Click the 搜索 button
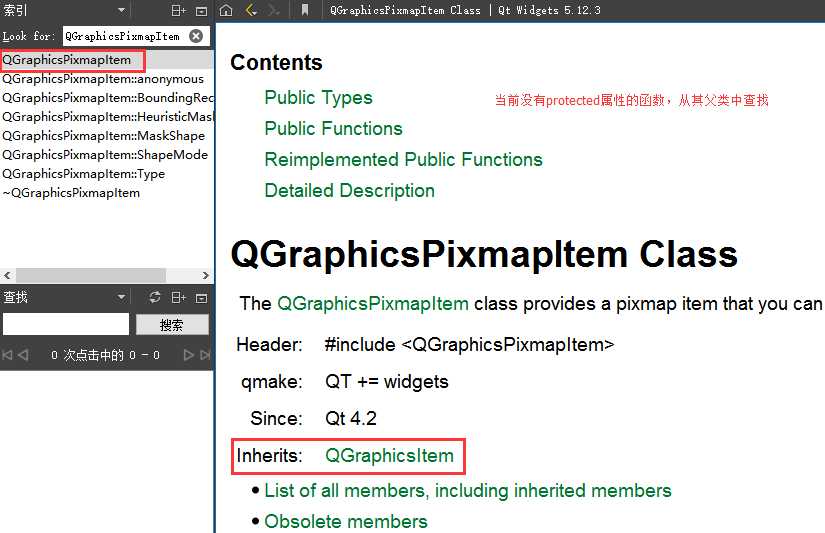Screen dimensions: 825x533 [x=172, y=325]
